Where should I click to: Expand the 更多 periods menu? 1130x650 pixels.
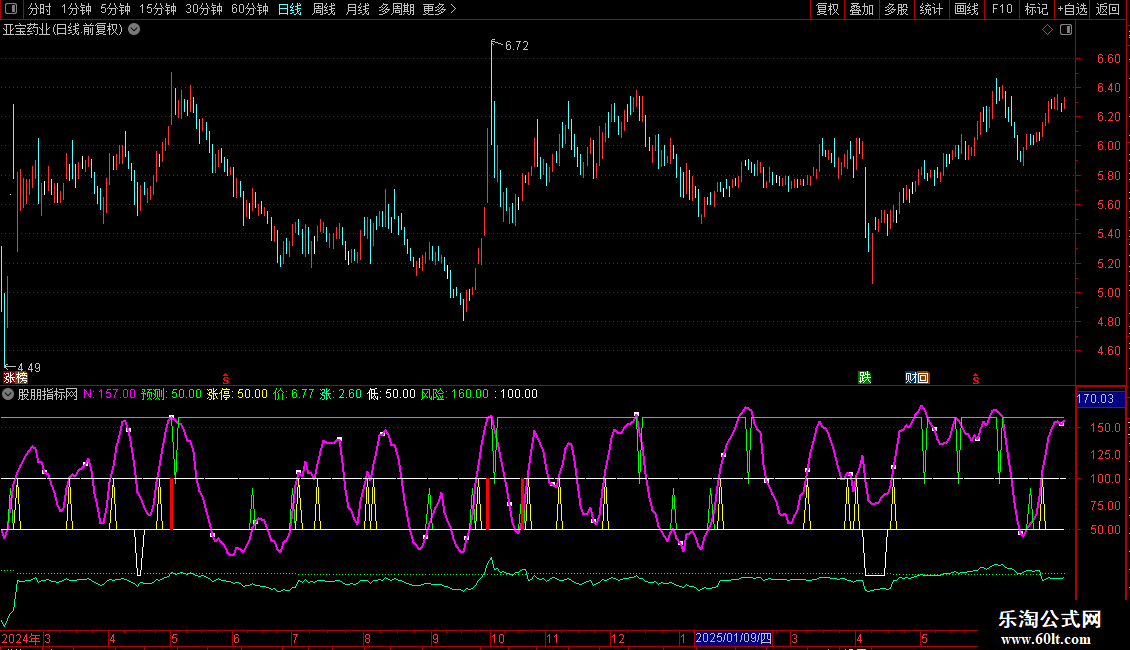click(439, 9)
